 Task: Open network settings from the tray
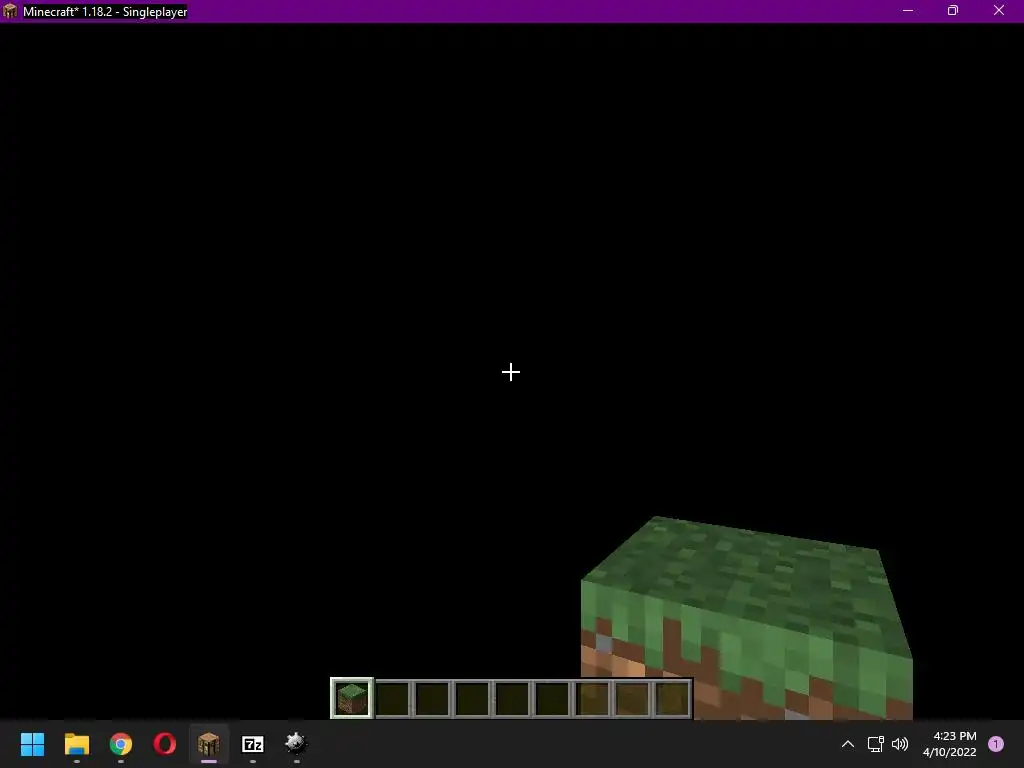(875, 744)
